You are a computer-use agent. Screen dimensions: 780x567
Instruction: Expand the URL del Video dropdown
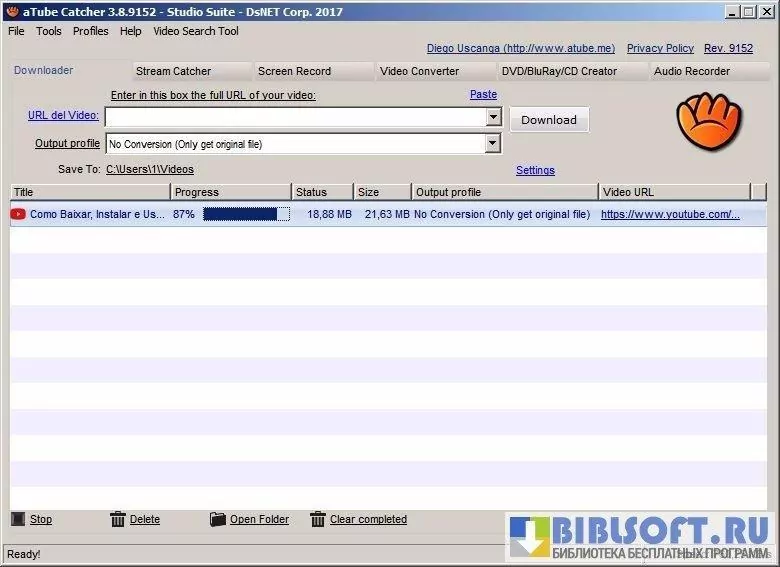coord(492,117)
